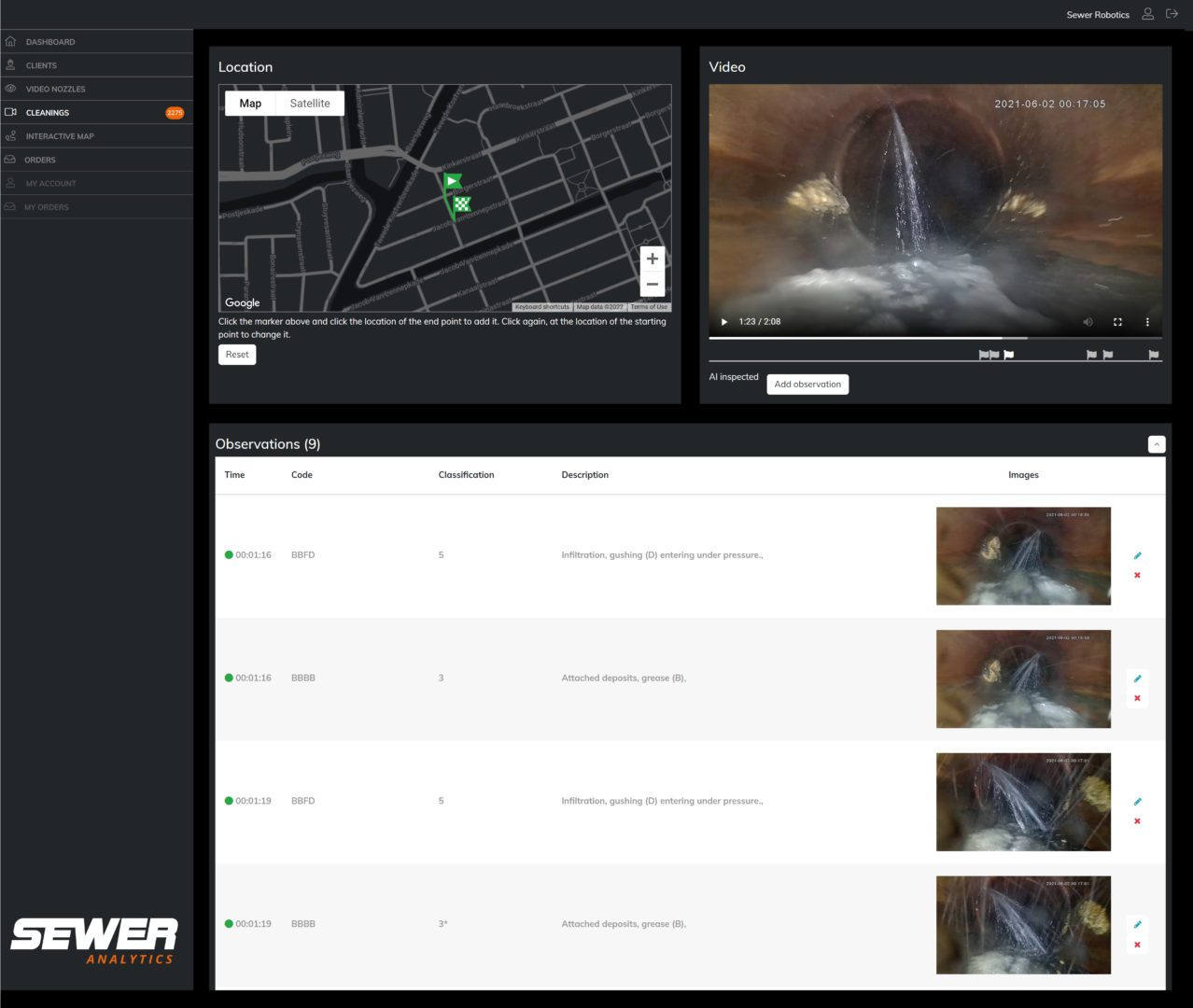Open the Cleanings section
1193x1008 pixels.
pyautogui.click(x=96, y=112)
